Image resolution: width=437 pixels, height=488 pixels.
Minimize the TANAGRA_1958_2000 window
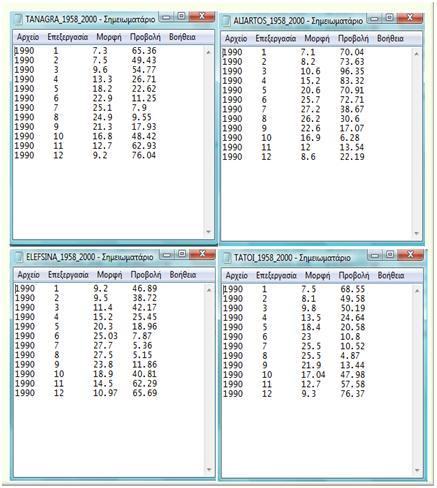pyautogui.click(x=166, y=16)
